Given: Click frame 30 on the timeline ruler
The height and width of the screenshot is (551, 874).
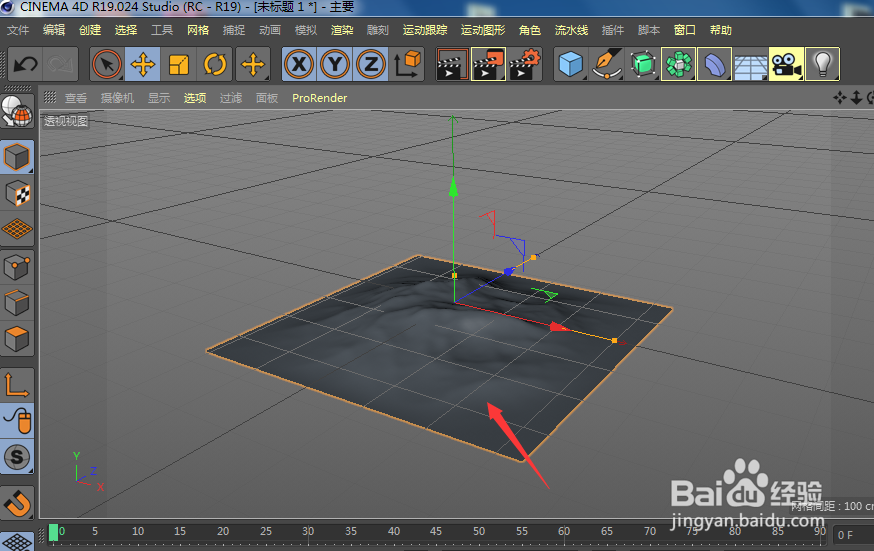Looking at the screenshot, I should tap(308, 532).
